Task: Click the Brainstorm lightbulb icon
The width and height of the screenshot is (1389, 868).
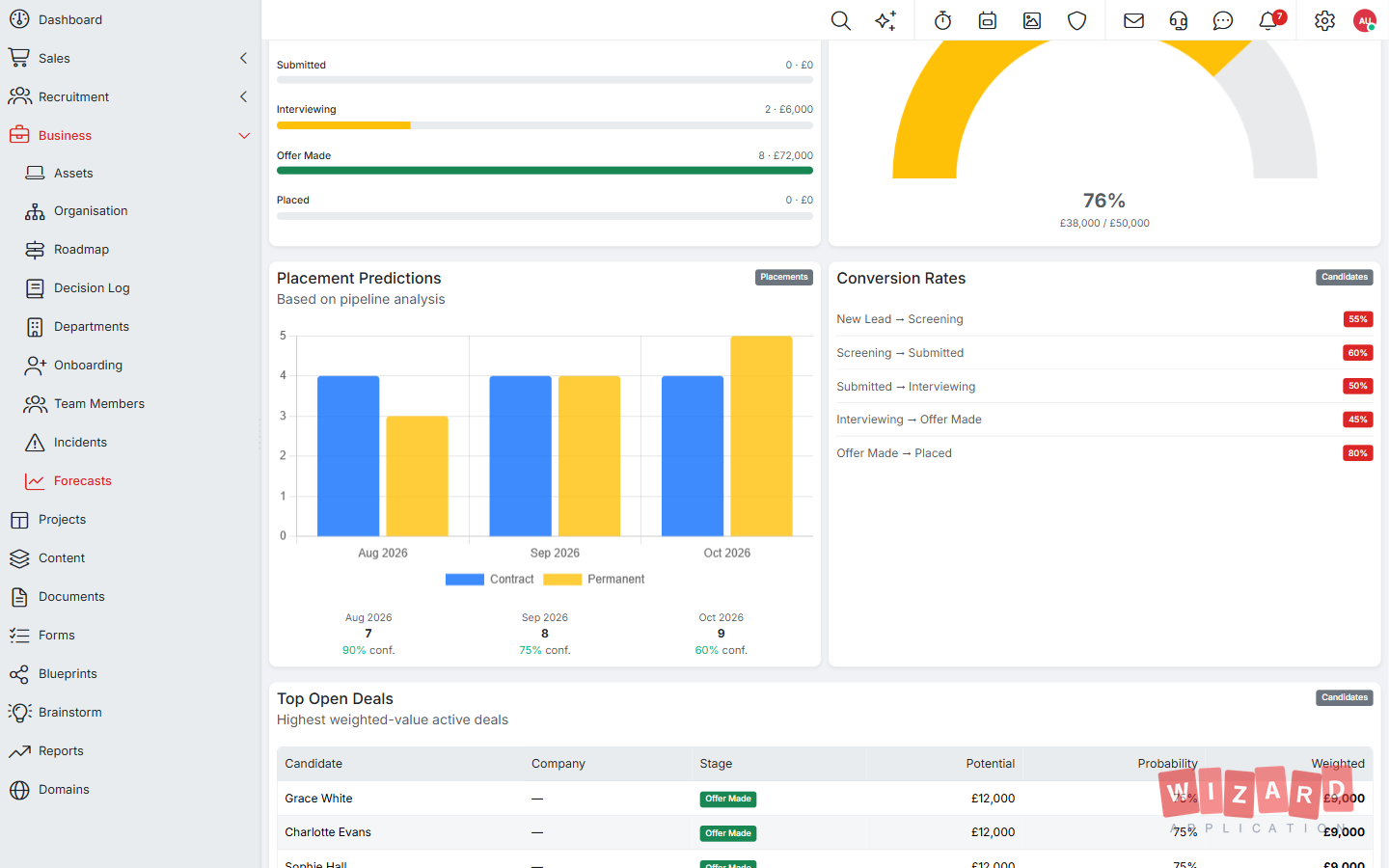Action: click(x=19, y=713)
